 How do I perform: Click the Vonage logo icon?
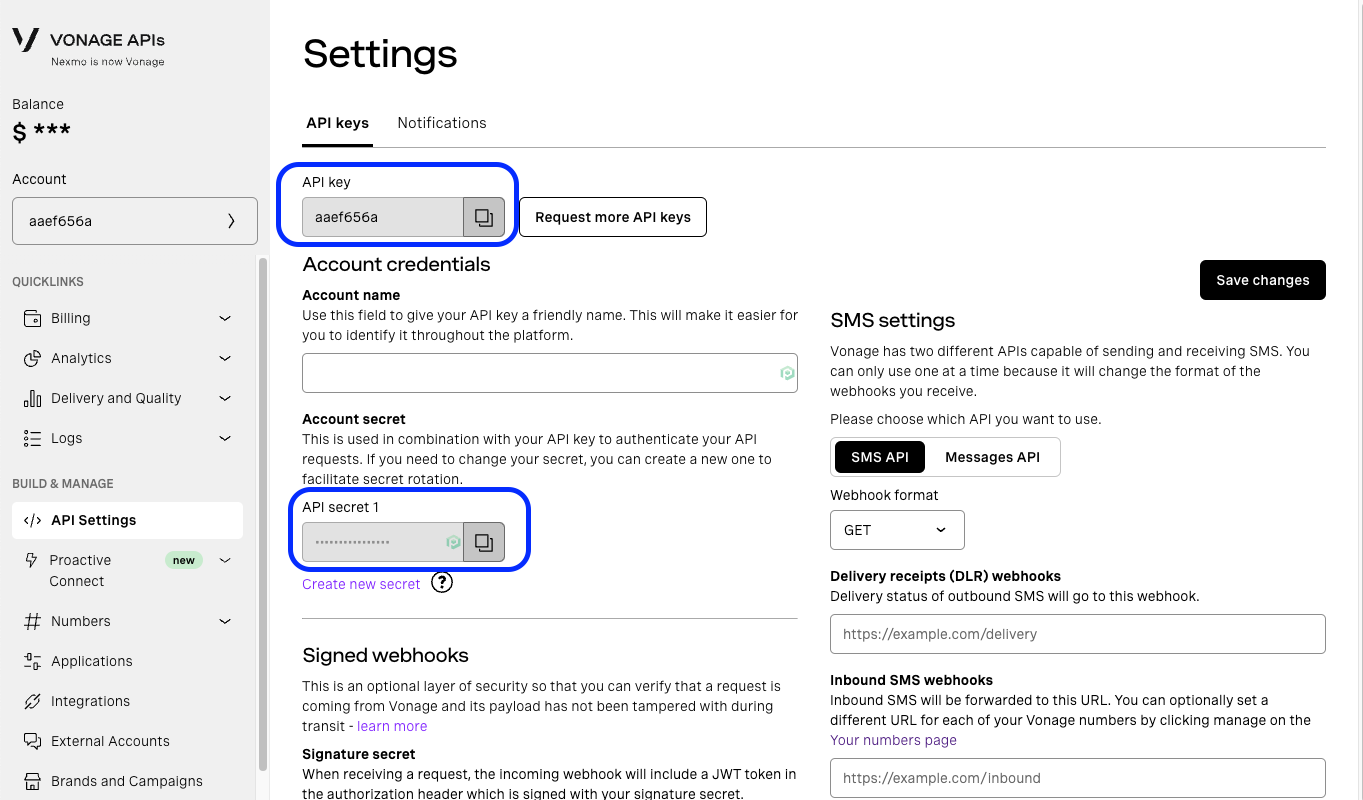point(26,40)
